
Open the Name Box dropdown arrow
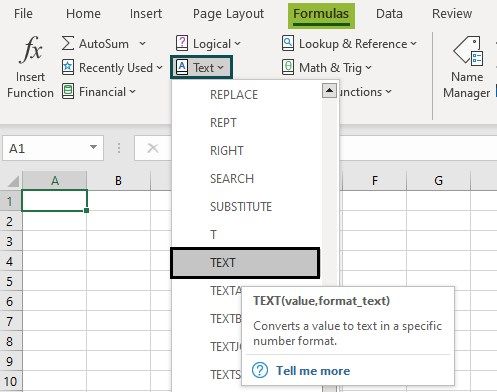point(93,147)
